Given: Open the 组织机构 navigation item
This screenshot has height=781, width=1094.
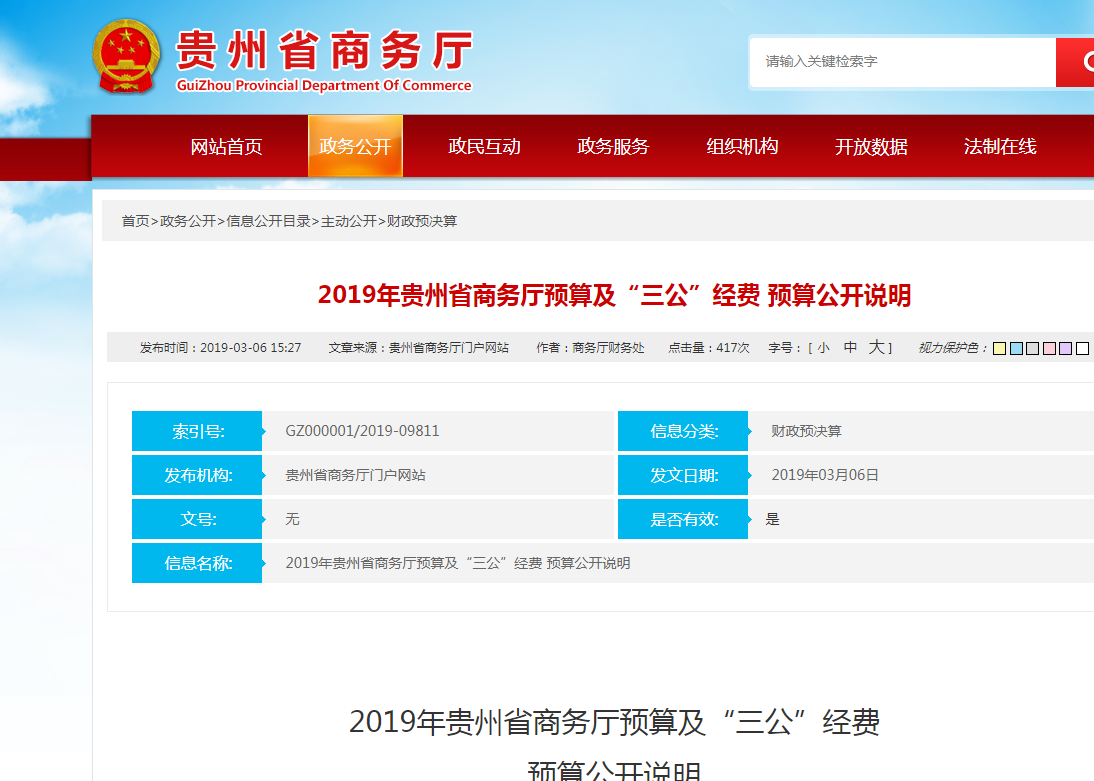Looking at the screenshot, I should tap(742, 147).
